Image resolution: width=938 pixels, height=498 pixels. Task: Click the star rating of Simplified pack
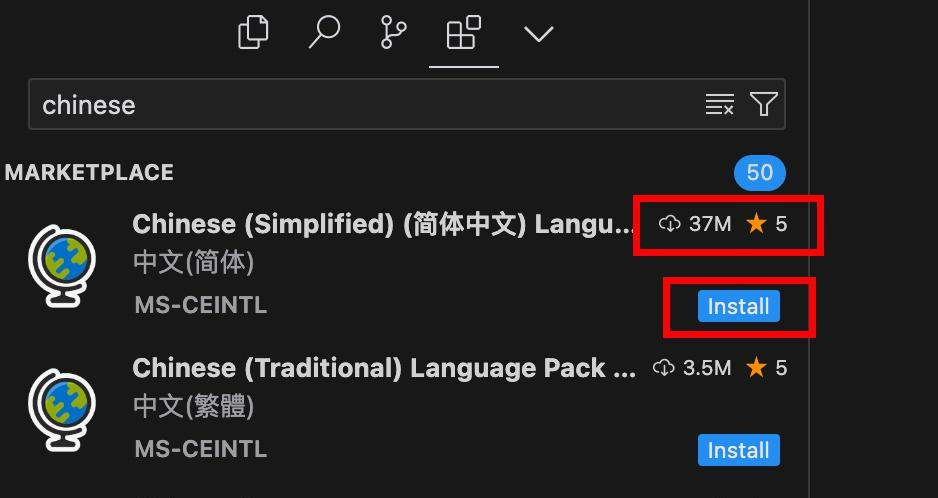(x=766, y=224)
